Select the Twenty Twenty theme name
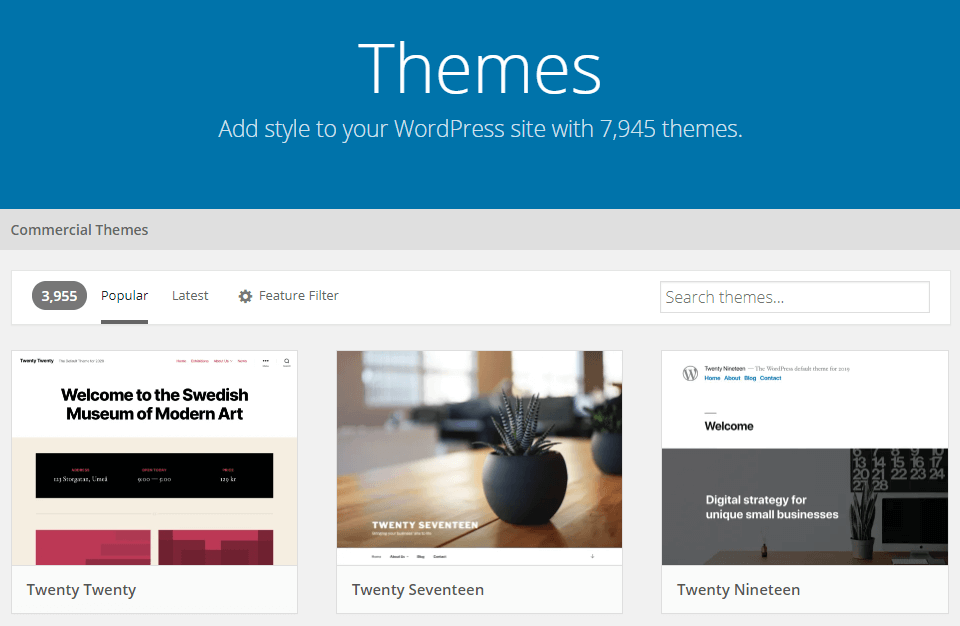Viewport: 960px width, 626px height. (x=81, y=590)
